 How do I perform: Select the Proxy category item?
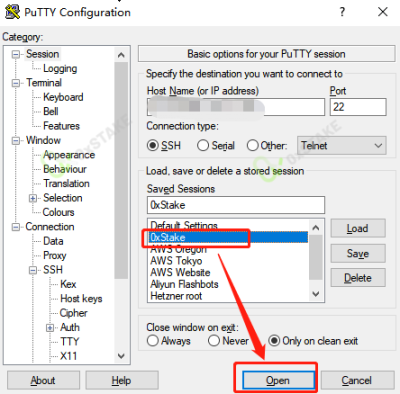pyautogui.click(x=55, y=255)
